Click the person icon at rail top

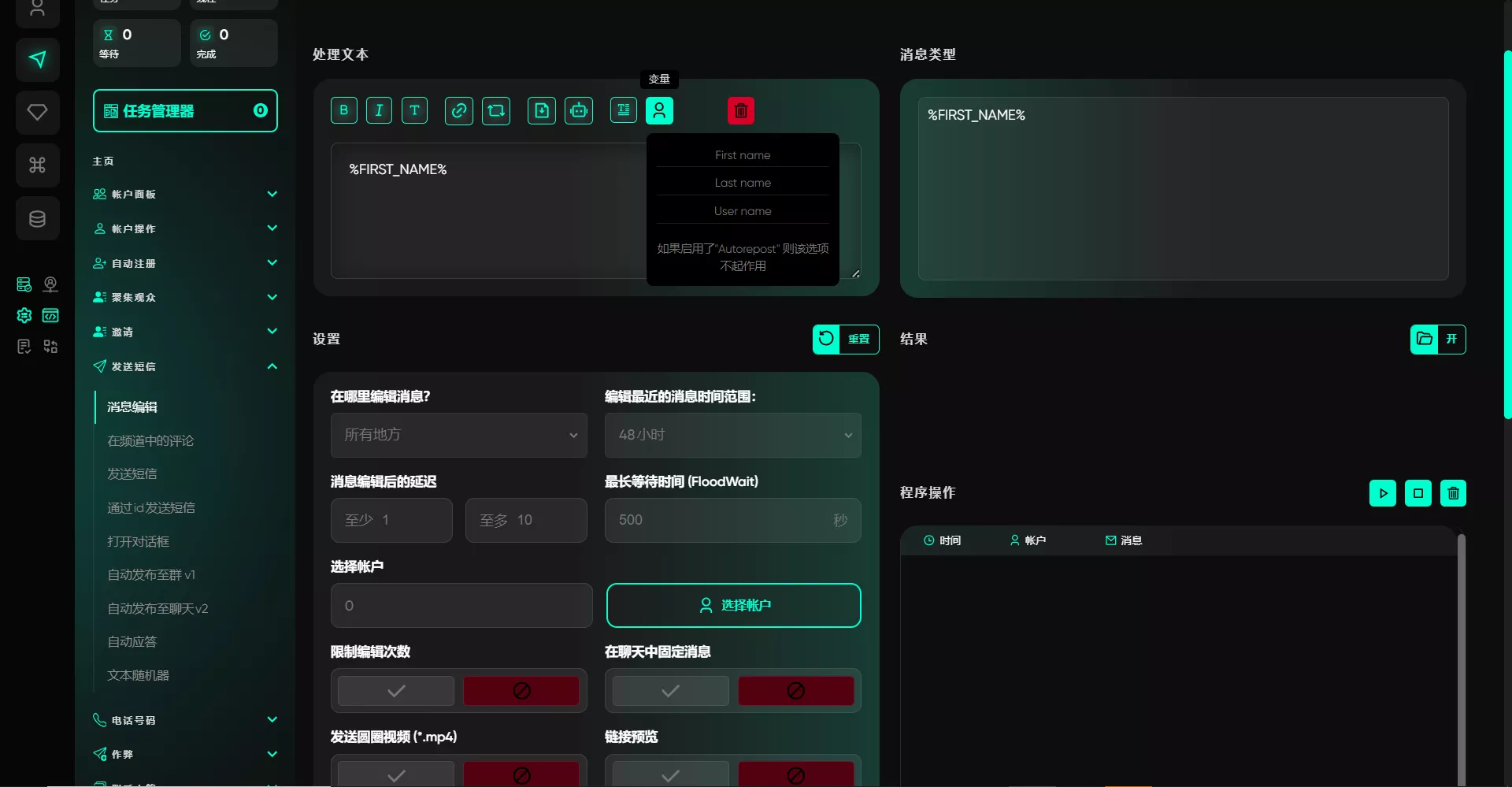coord(37,9)
